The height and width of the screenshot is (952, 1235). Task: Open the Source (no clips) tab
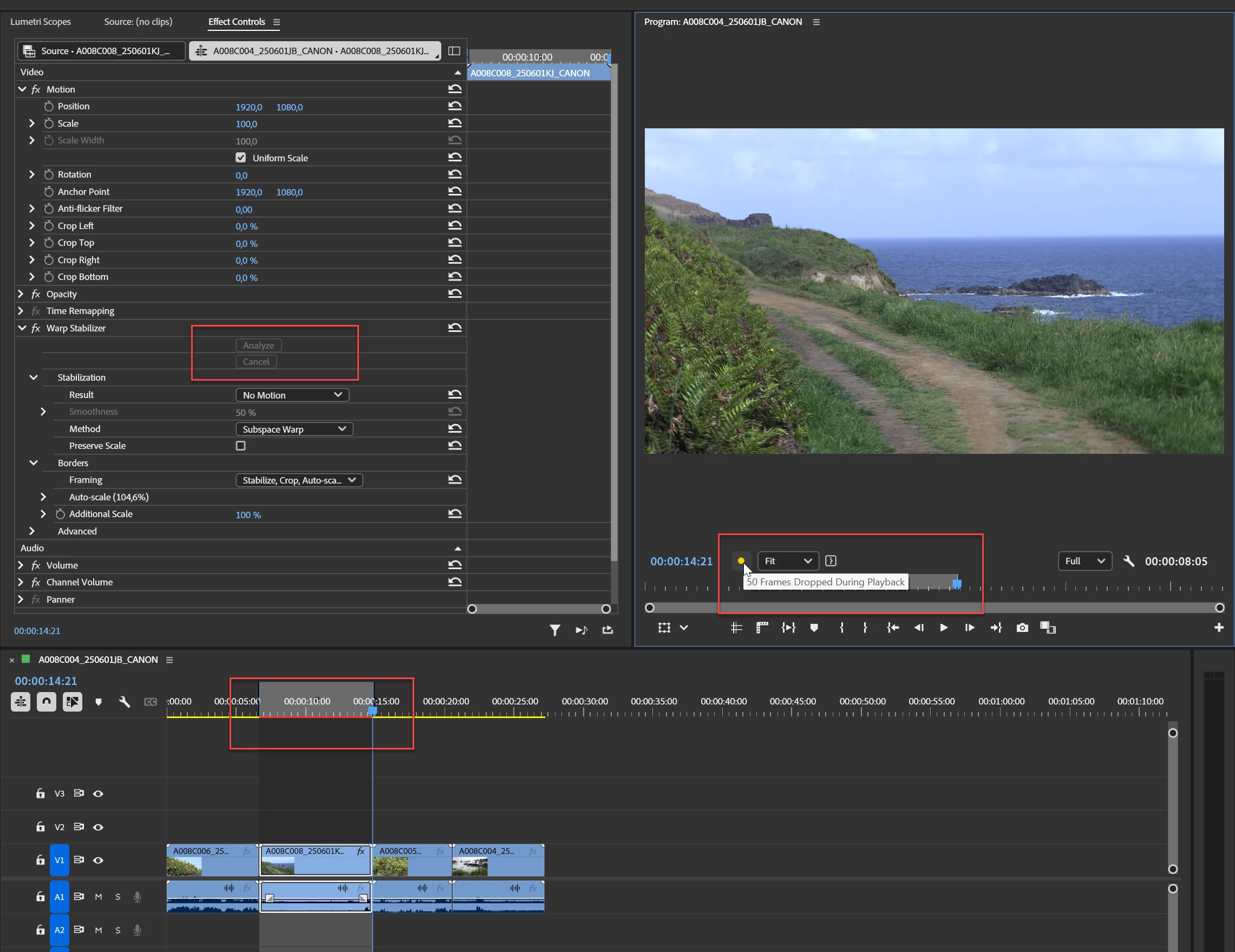[x=138, y=22]
